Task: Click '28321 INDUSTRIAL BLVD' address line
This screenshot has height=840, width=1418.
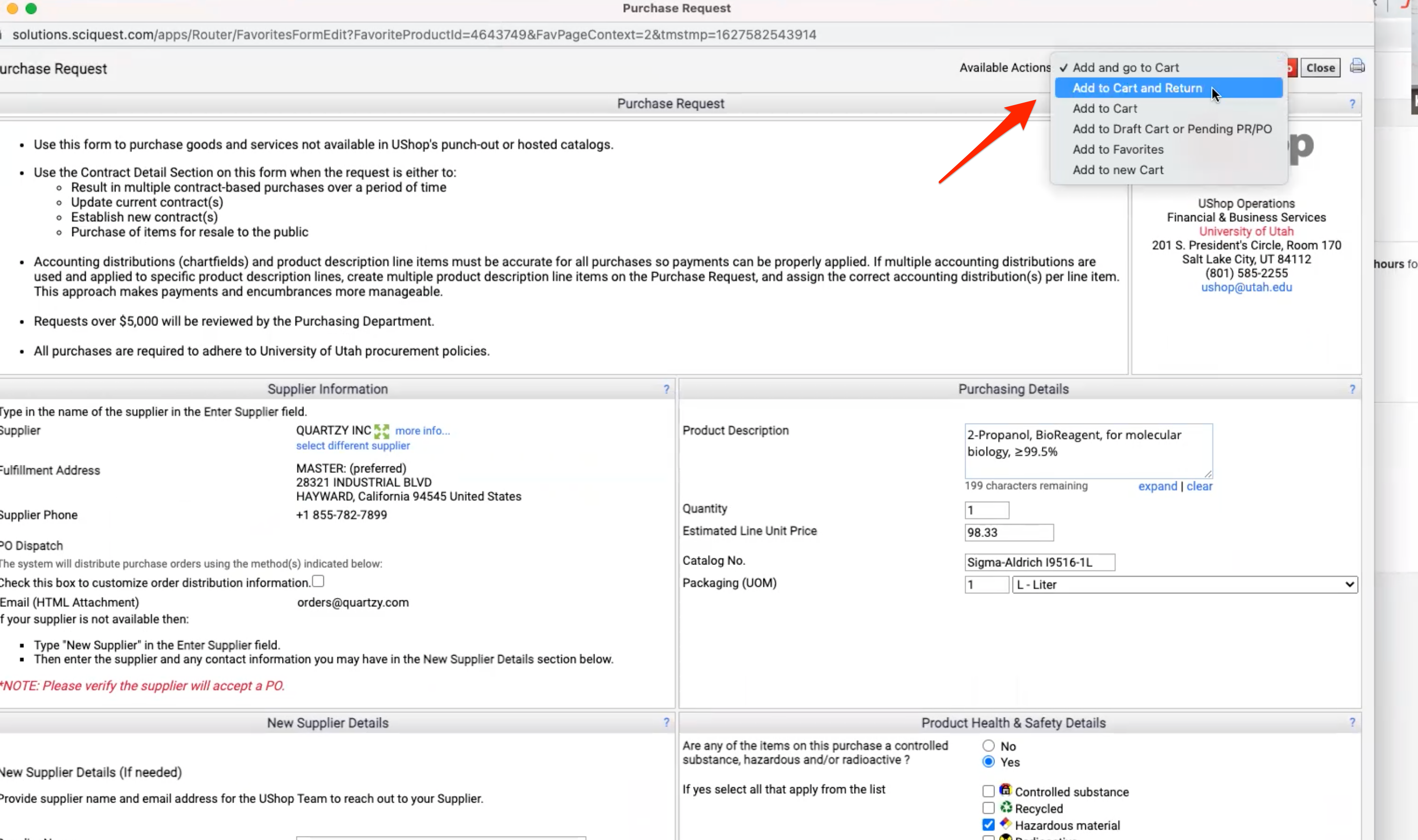Action: point(363,483)
